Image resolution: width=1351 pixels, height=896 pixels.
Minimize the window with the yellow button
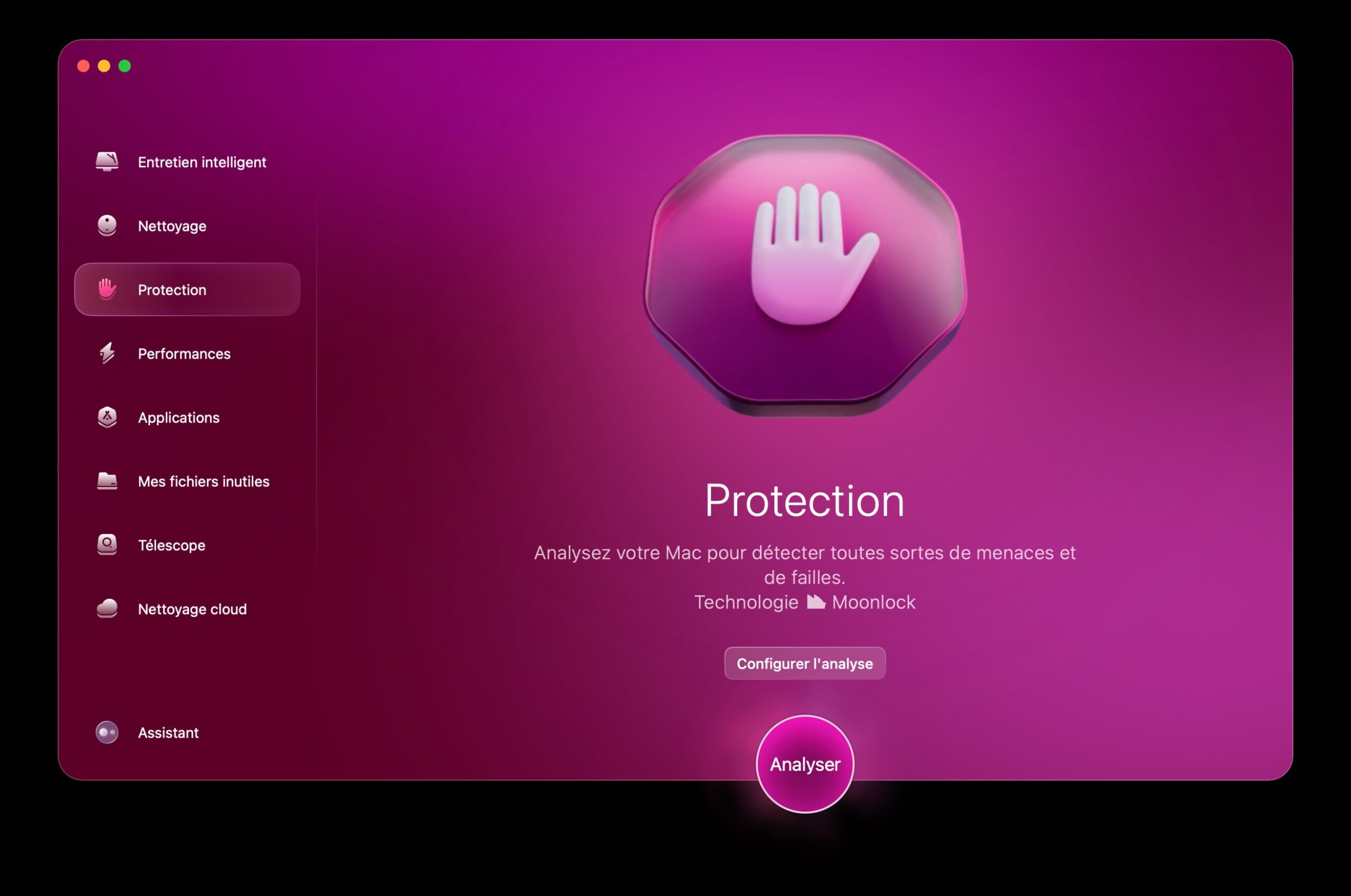104,66
